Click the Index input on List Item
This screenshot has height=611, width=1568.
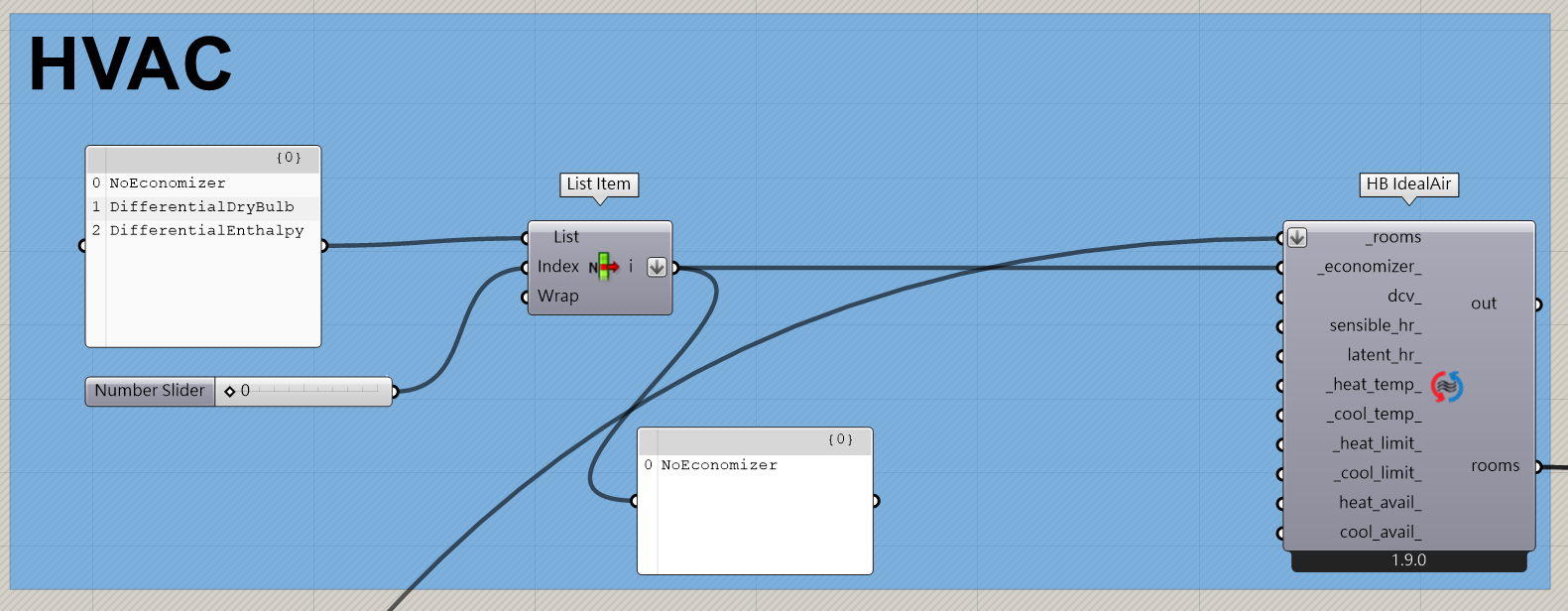[557, 267]
